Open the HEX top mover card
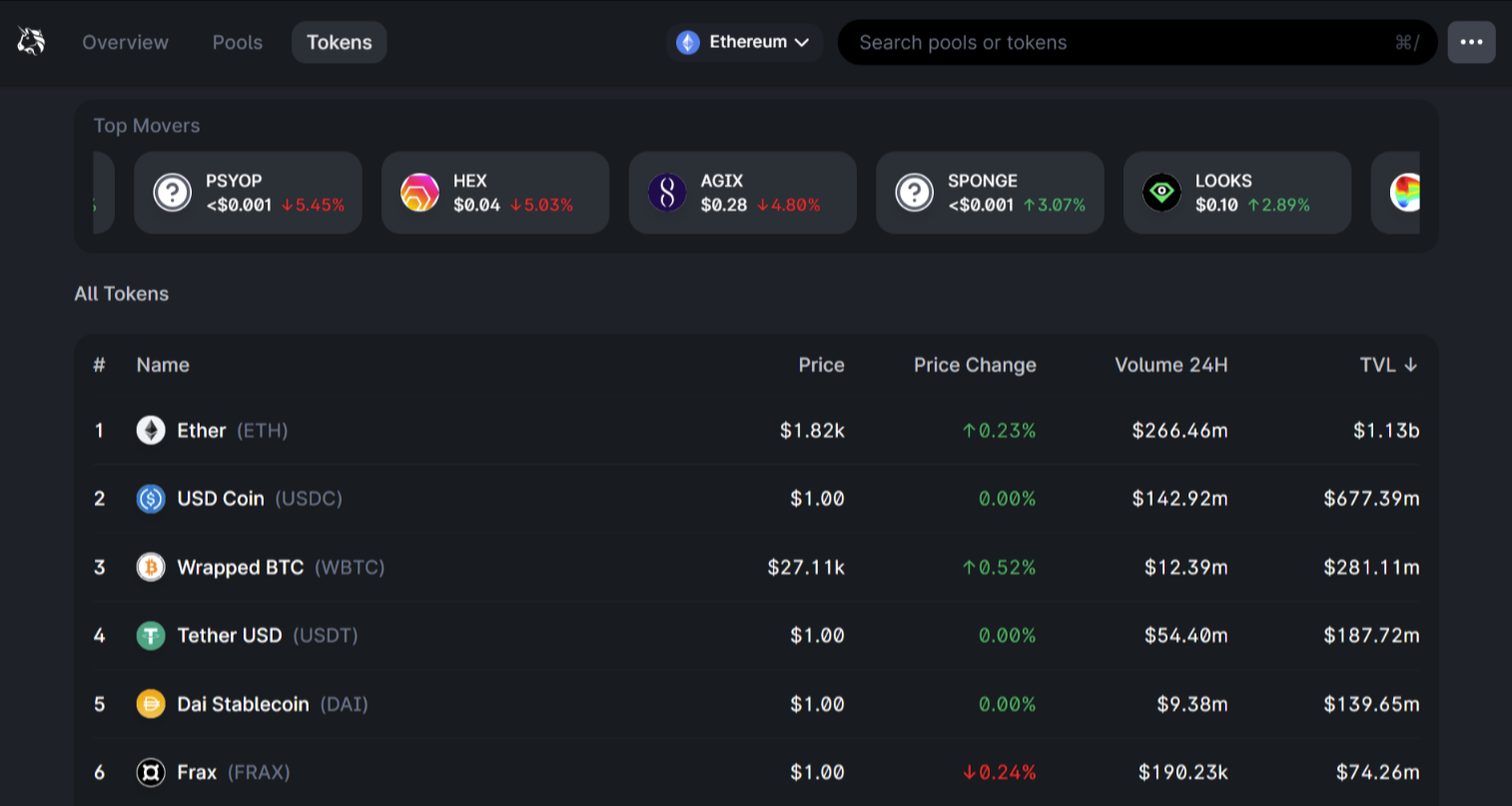 [x=495, y=193]
